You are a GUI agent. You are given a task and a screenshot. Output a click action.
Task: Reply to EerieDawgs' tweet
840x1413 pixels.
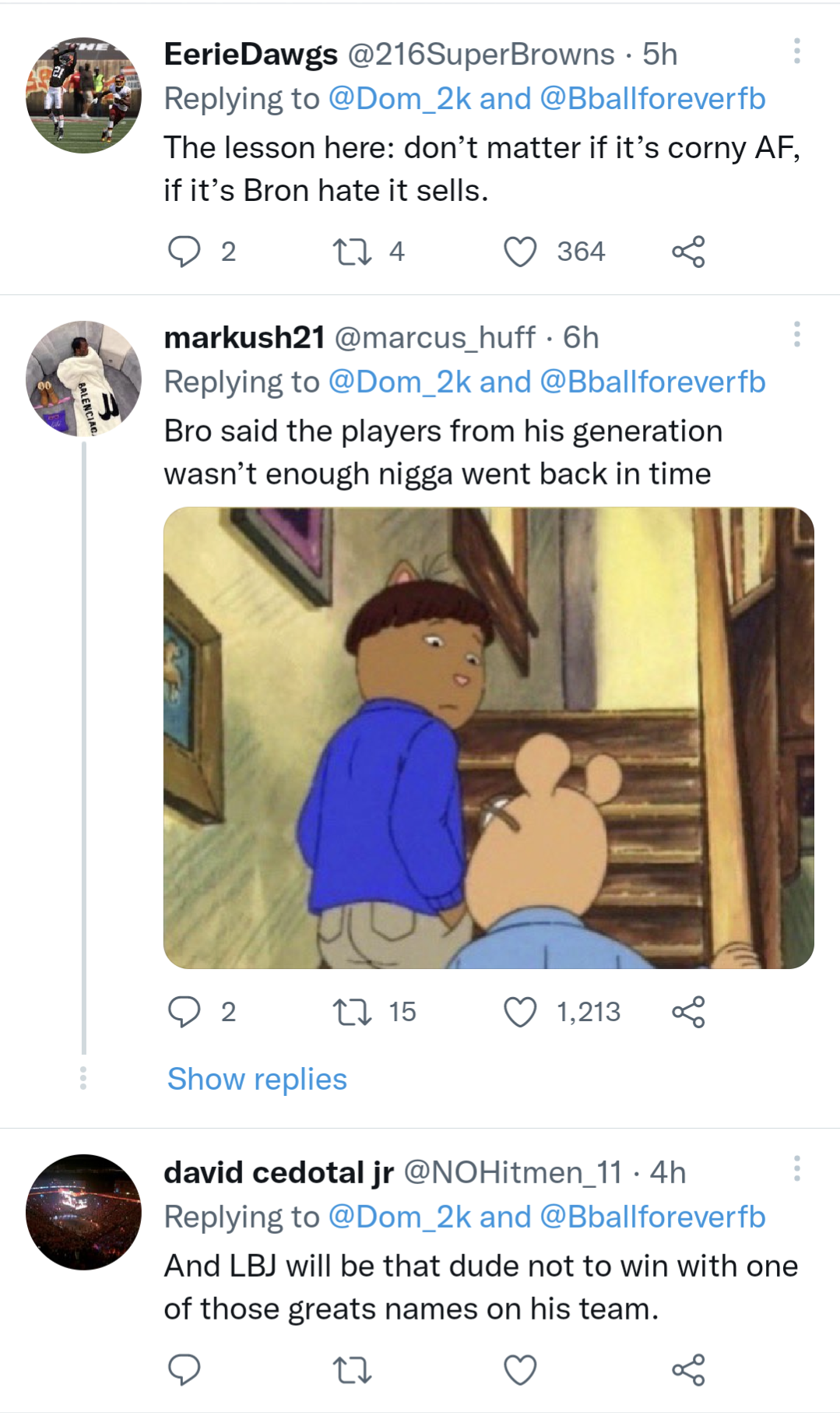pos(185,252)
